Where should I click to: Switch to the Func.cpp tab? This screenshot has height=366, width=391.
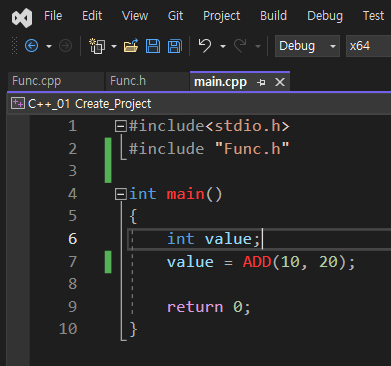(56, 81)
